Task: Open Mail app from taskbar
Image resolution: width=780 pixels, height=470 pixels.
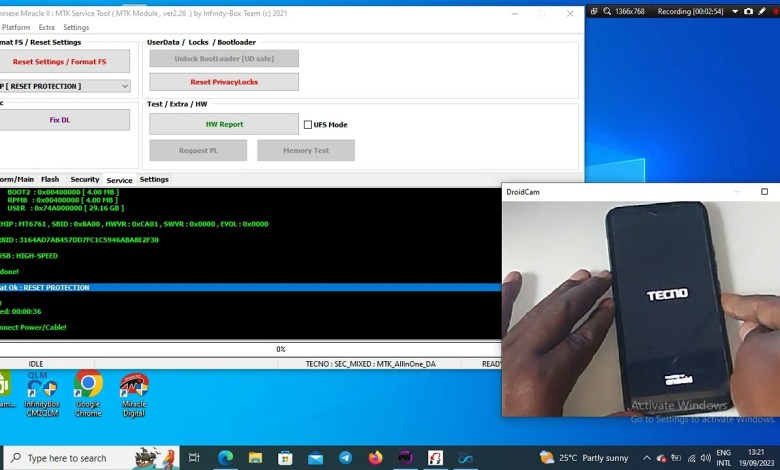Action: (315, 458)
